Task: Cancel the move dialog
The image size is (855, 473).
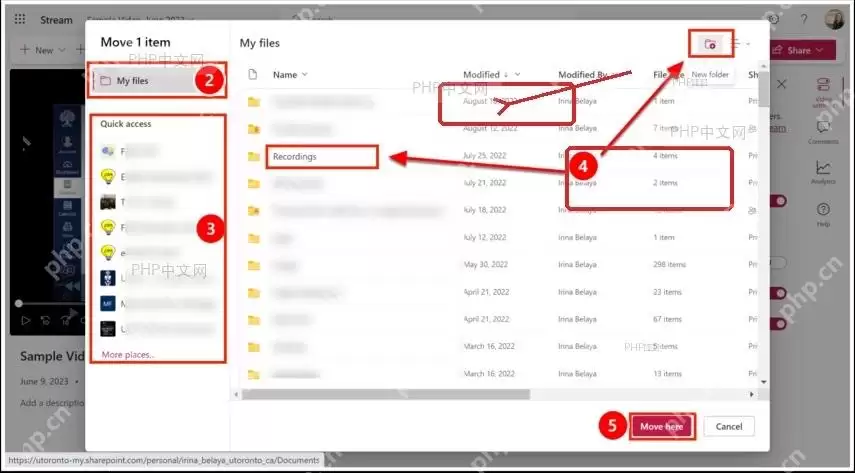Action: click(x=729, y=427)
